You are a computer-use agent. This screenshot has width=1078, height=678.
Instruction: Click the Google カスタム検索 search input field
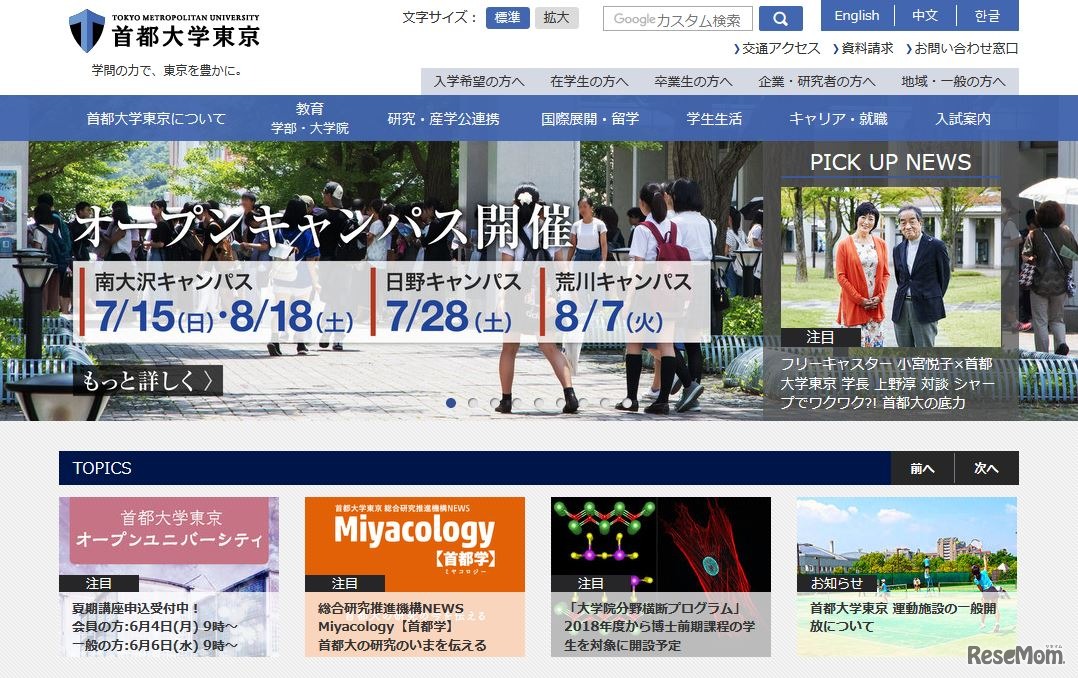(677, 17)
